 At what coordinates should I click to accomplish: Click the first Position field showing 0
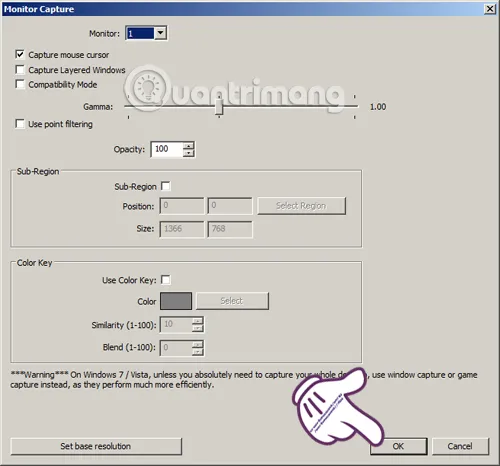182,206
